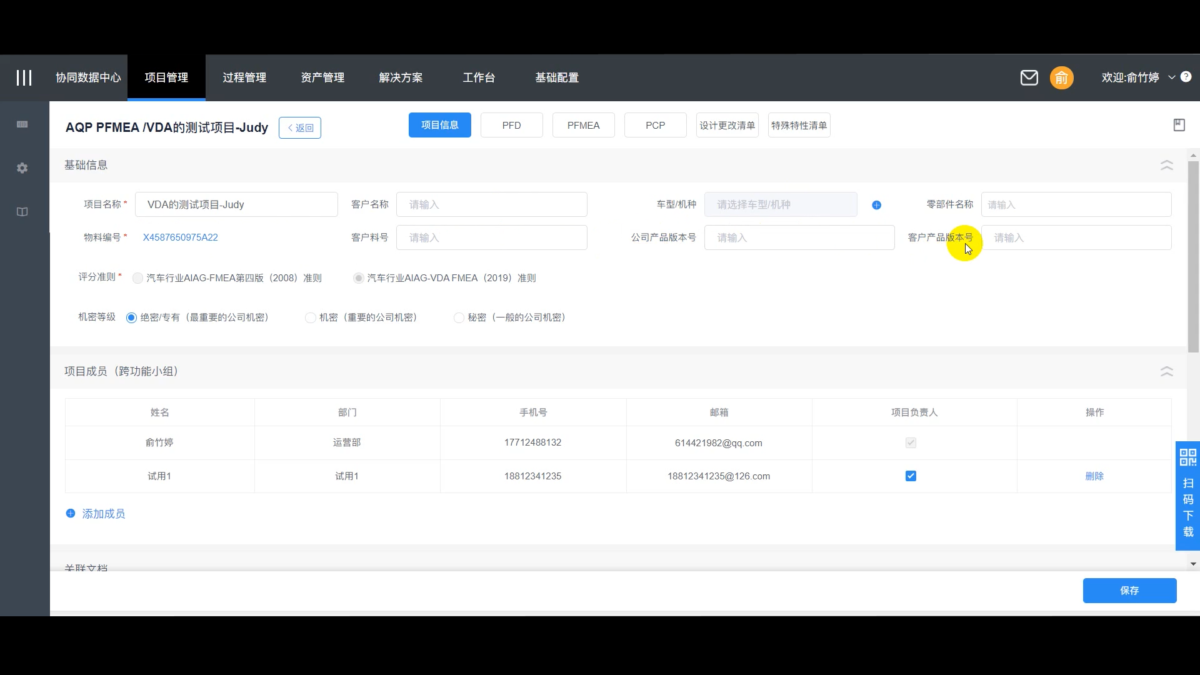
Task: Click the blue 保存 button
Action: 1129,591
